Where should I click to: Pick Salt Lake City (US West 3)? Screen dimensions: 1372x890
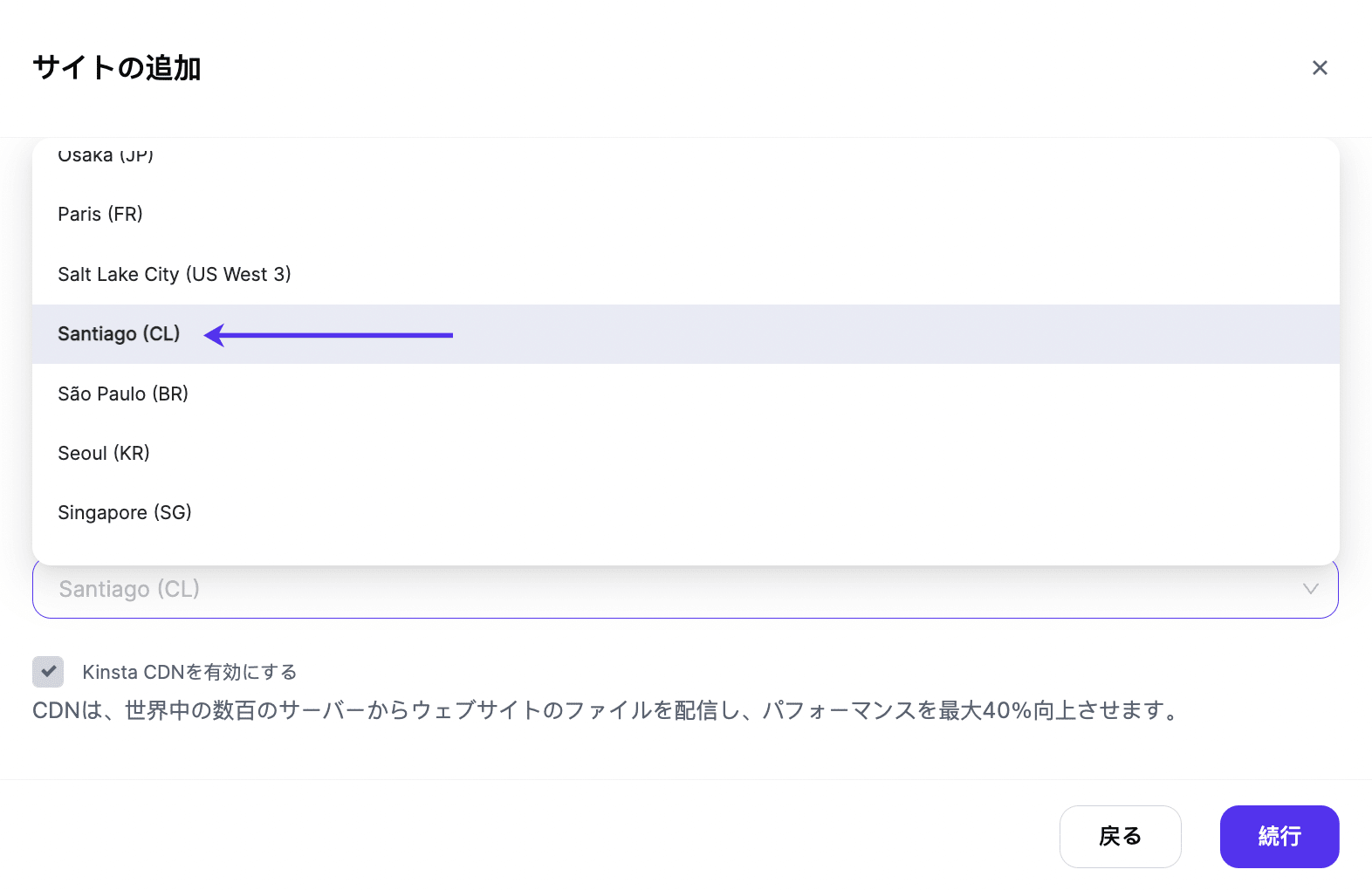coord(175,273)
